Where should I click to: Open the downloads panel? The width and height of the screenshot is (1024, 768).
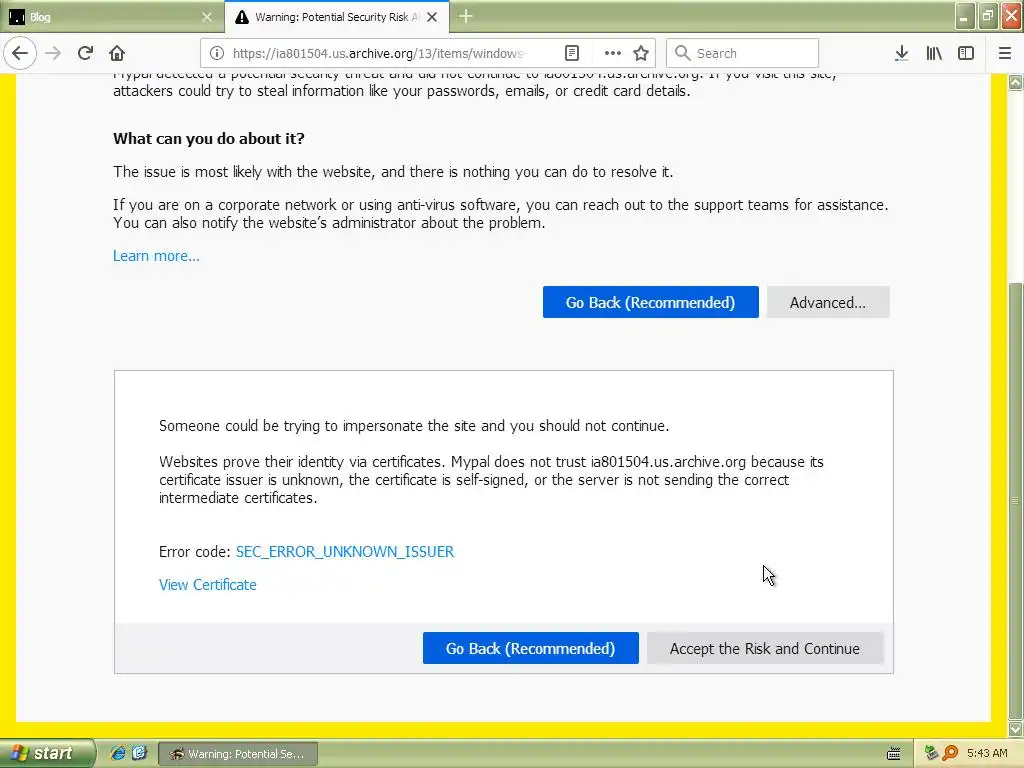(x=902, y=53)
